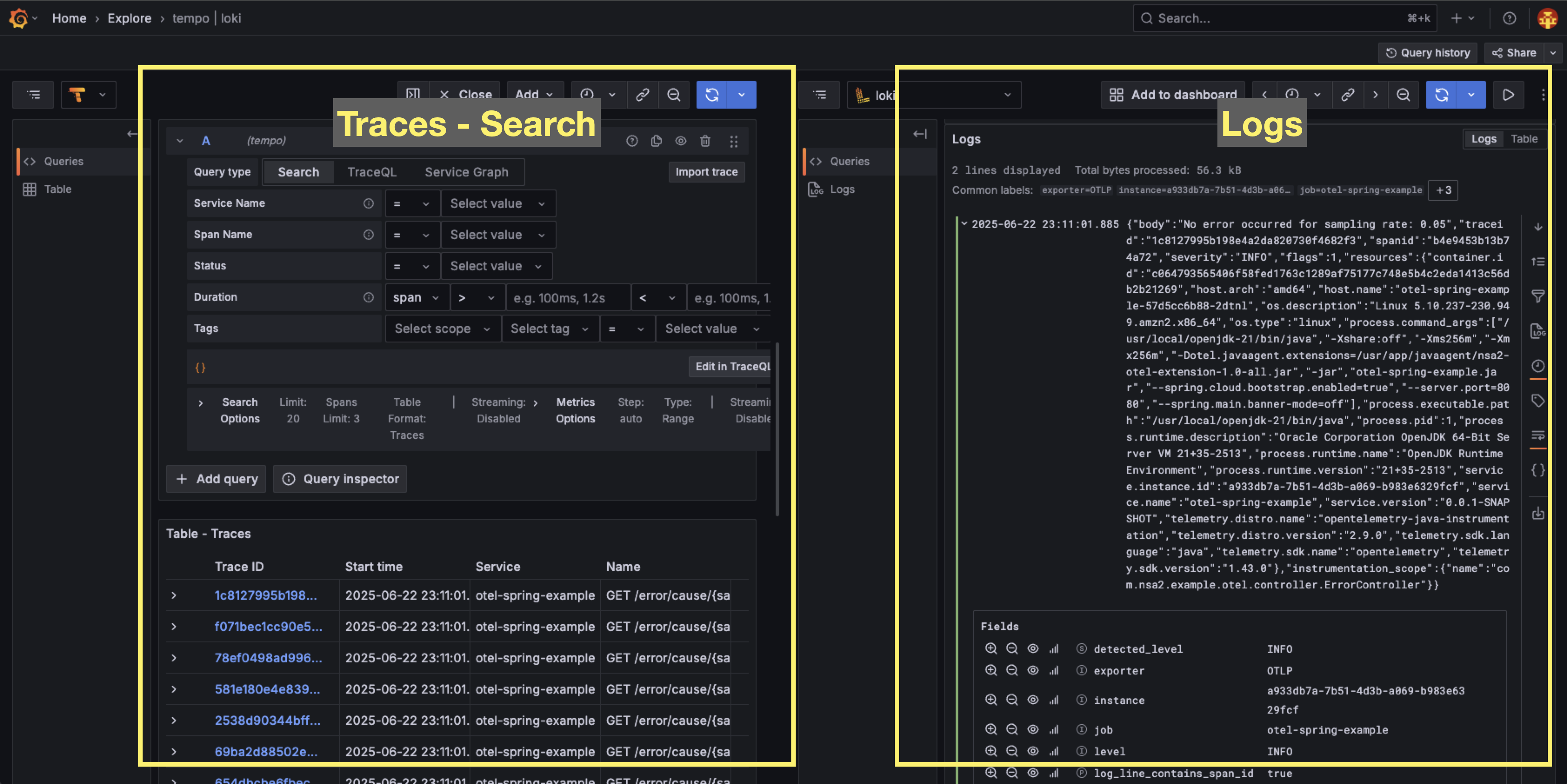1567x784 pixels.
Task: Open the Query inspector
Action: click(340, 478)
